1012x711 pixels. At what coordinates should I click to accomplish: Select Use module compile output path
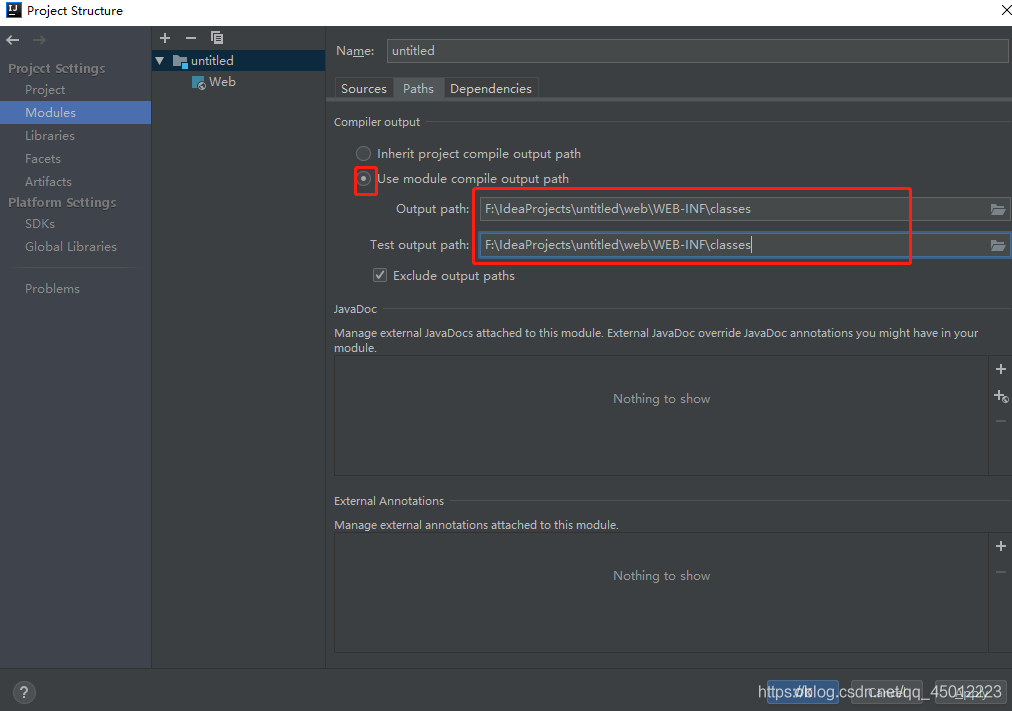pos(364,179)
